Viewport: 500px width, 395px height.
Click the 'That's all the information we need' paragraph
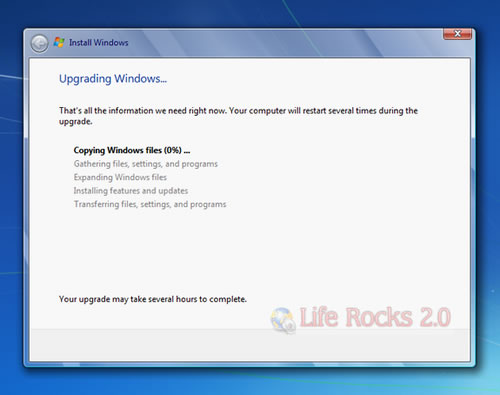pos(238,116)
